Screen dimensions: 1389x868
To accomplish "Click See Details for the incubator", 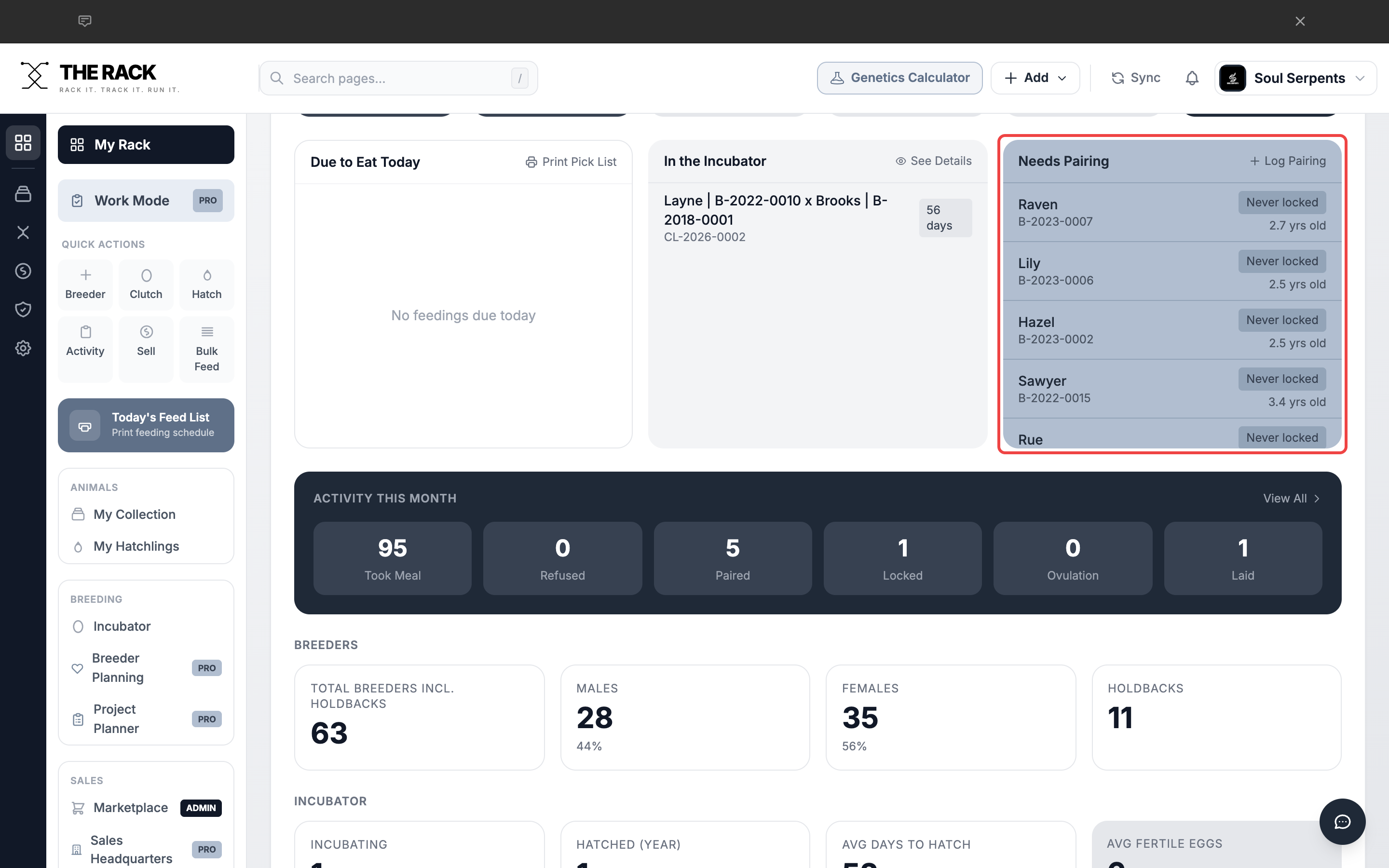I will point(933,162).
